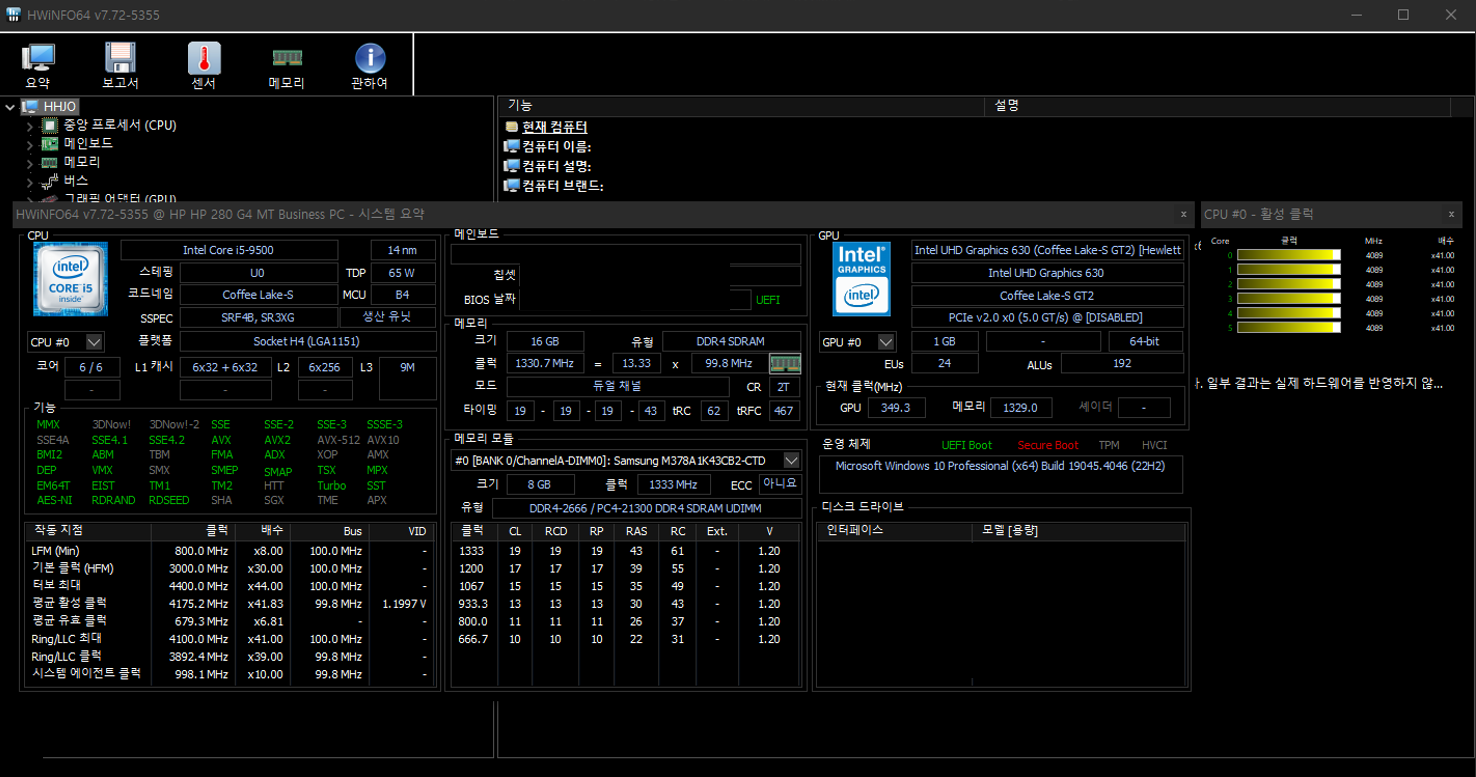1476x777 pixels.
Task: Click the 1333 row in memory timings table
Action: [x=625, y=551]
